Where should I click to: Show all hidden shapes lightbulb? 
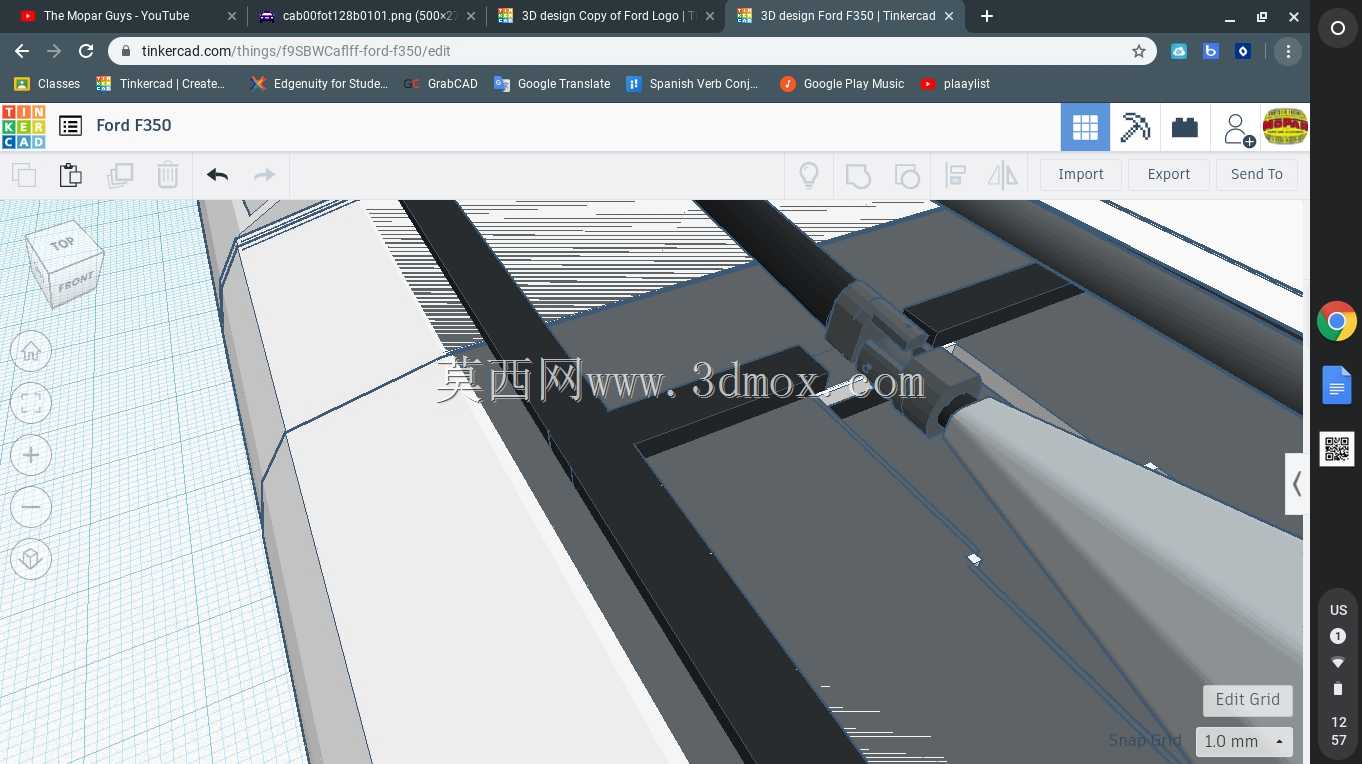coord(809,175)
